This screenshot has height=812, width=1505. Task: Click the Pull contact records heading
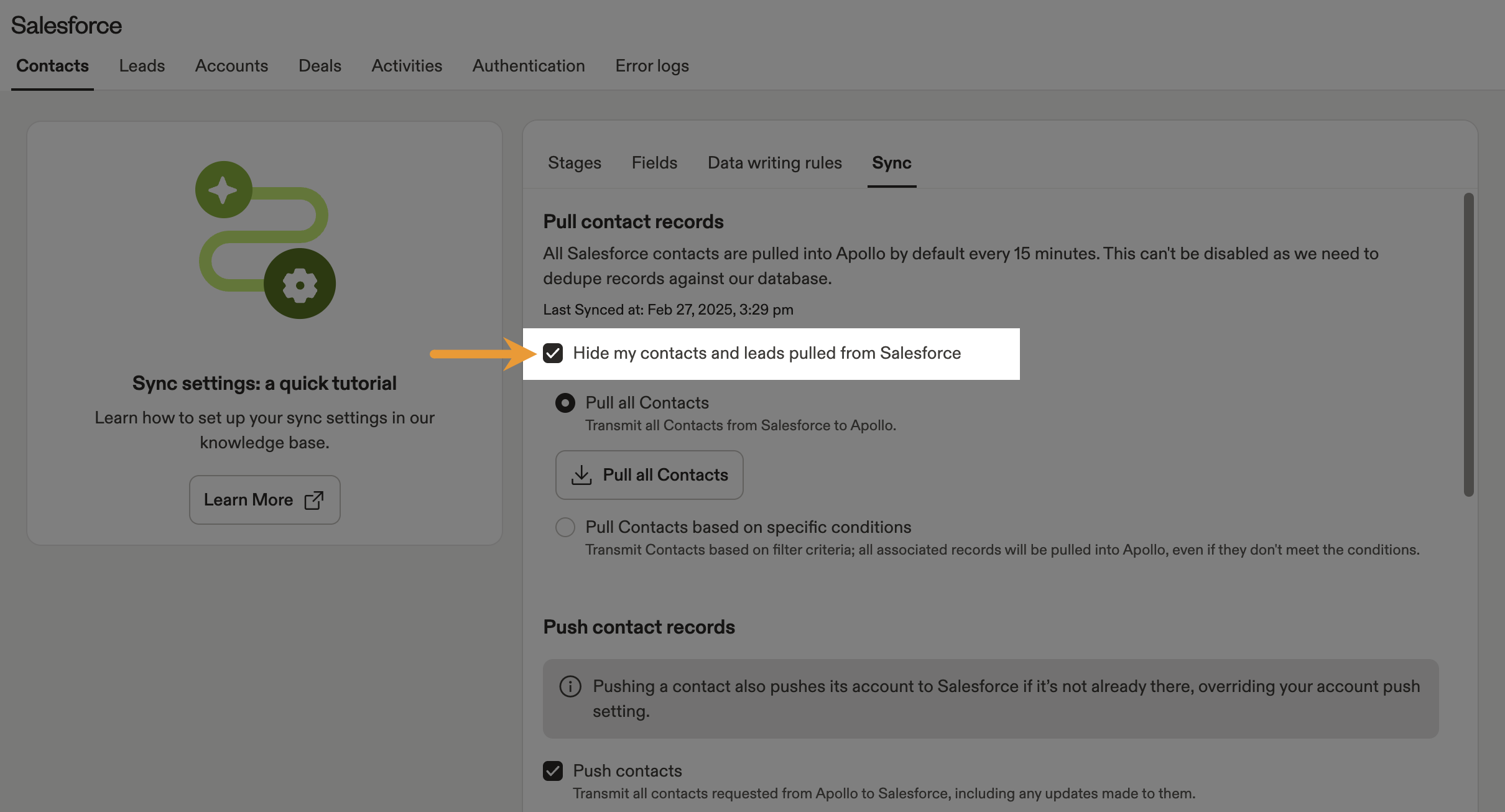[x=633, y=221]
